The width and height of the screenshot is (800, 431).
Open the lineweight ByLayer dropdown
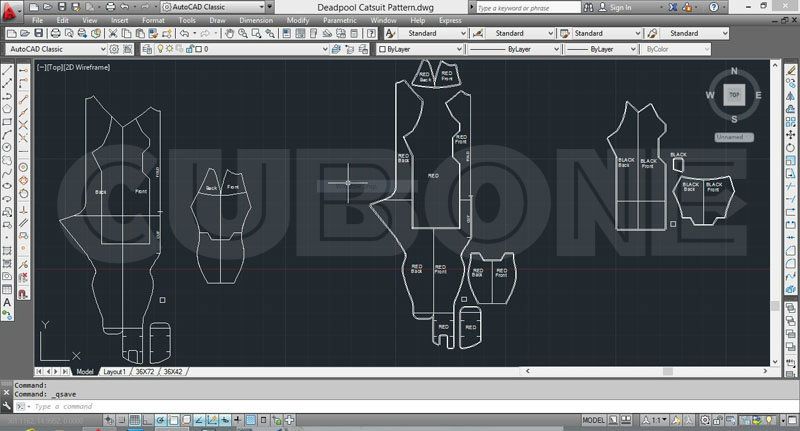pos(601,49)
